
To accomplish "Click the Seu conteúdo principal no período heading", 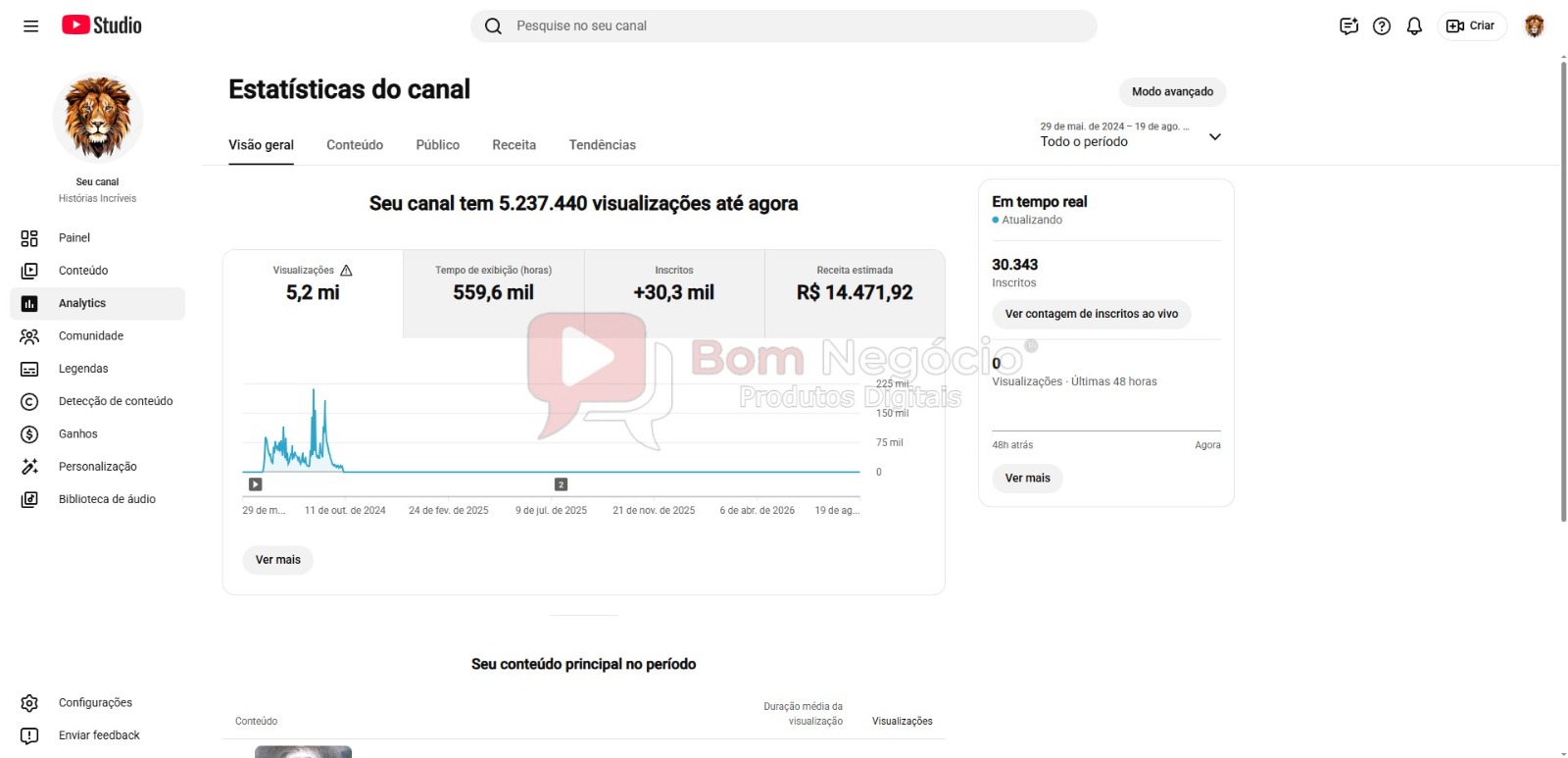I will point(583,665).
